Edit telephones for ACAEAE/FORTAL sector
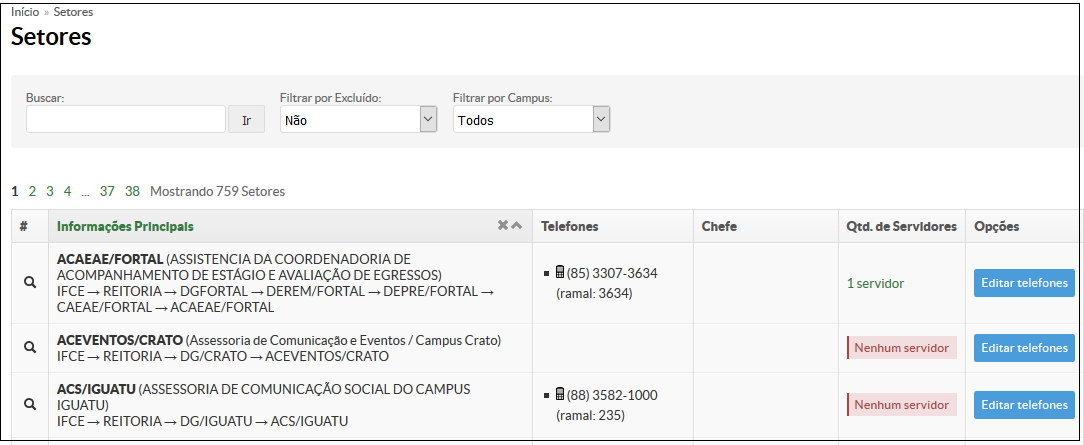 [x=1025, y=283]
